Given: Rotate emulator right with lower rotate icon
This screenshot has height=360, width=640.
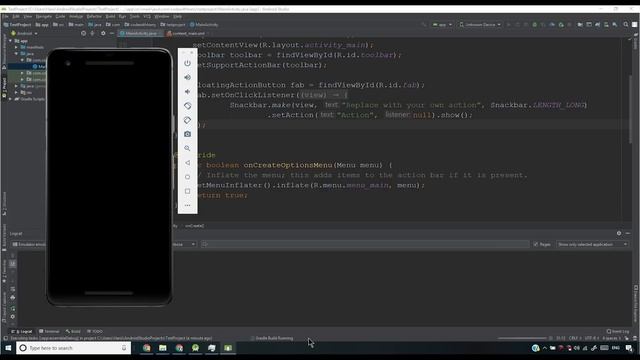Looking at the screenshot, I should tap(187, 120).
